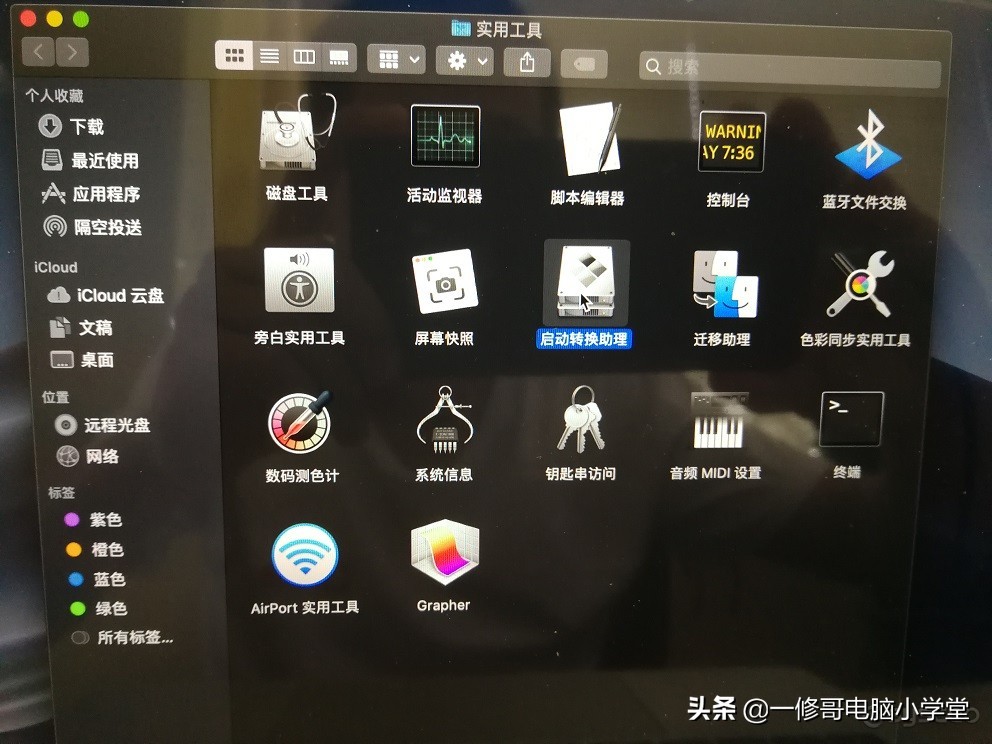Switch to list view mode
992x744 pixels.
269,56
